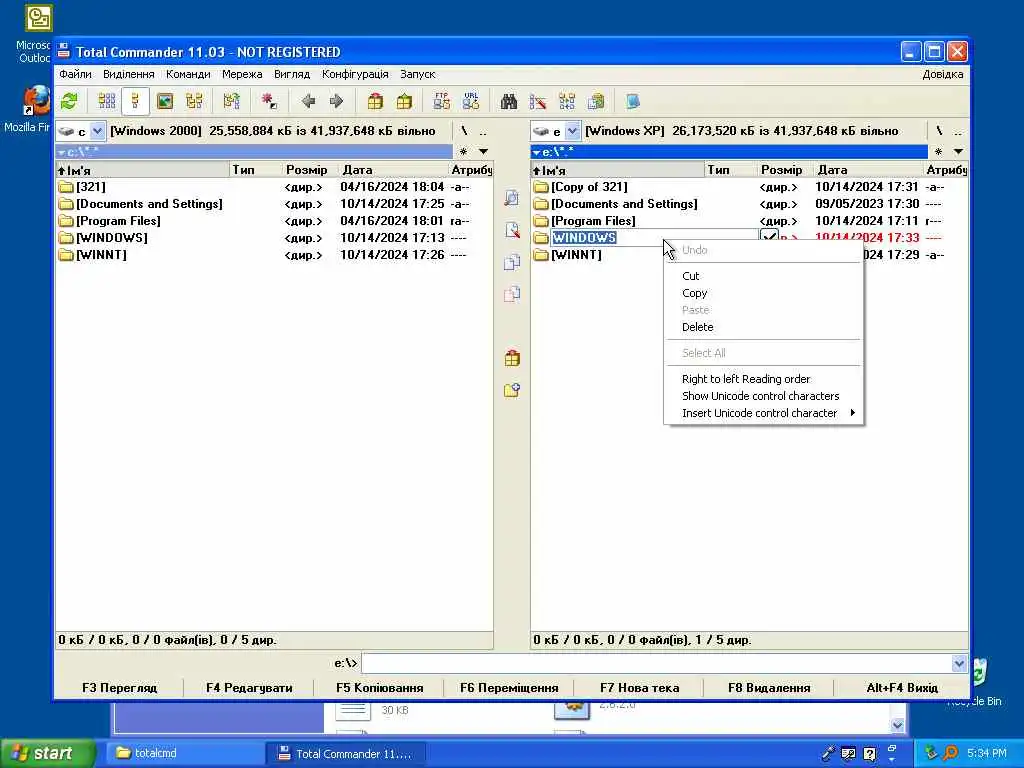This screenshot has width=1024, height=768.
Task: Select the [321] folder in left panel
Action: click(91, 187)
